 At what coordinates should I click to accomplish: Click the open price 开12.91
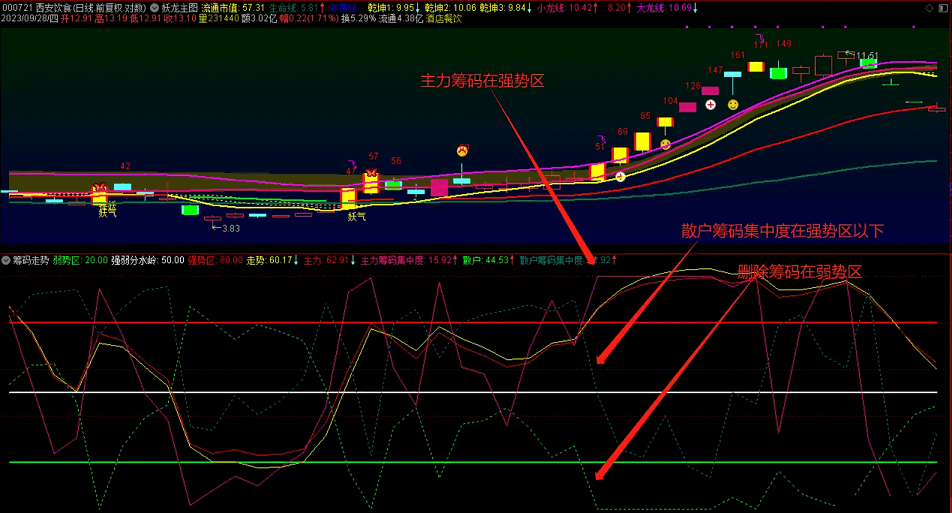[x=76, y=19]
